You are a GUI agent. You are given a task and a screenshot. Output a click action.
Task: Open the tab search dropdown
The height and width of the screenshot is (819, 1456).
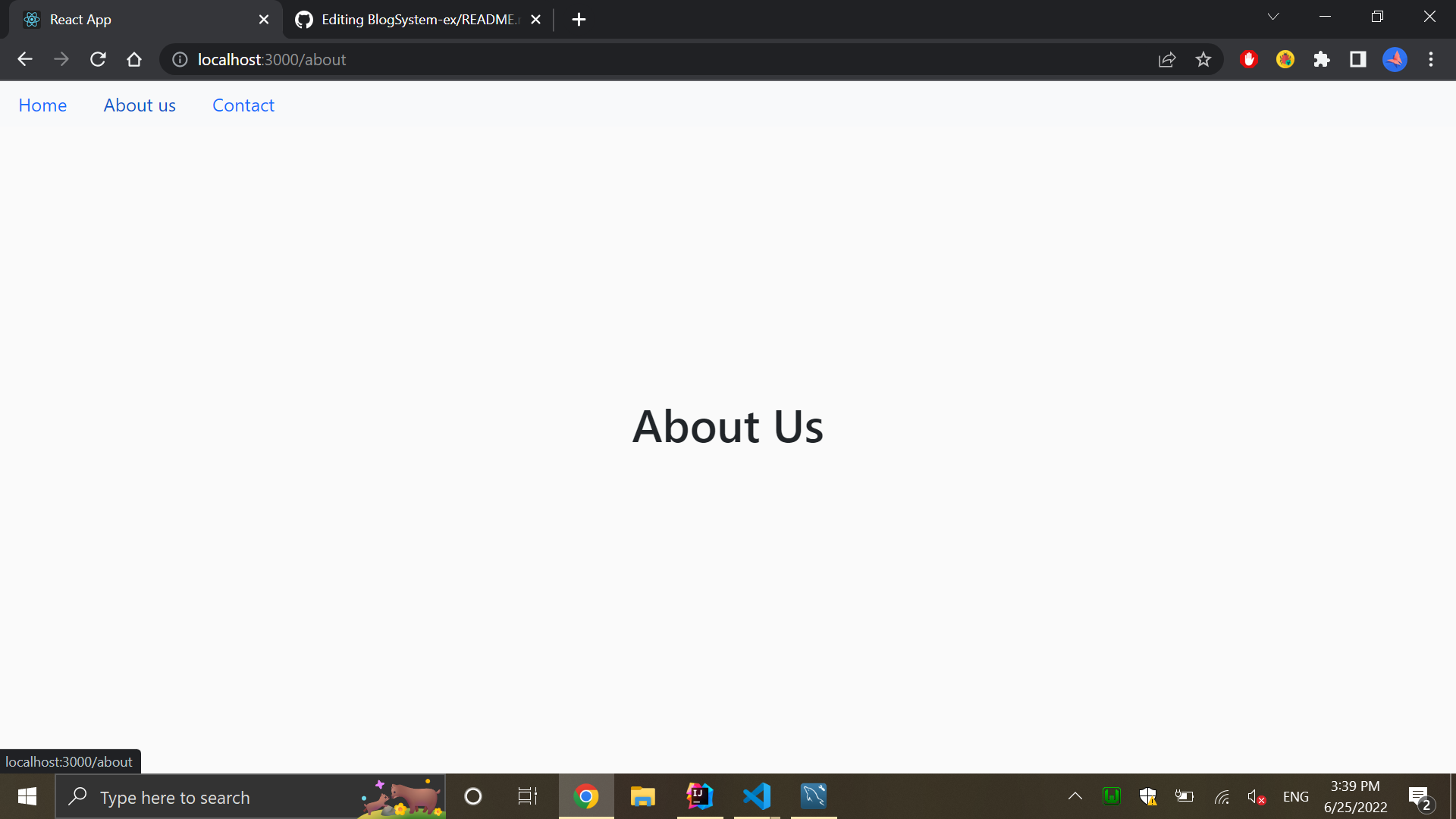click(x=1273, y=16)
